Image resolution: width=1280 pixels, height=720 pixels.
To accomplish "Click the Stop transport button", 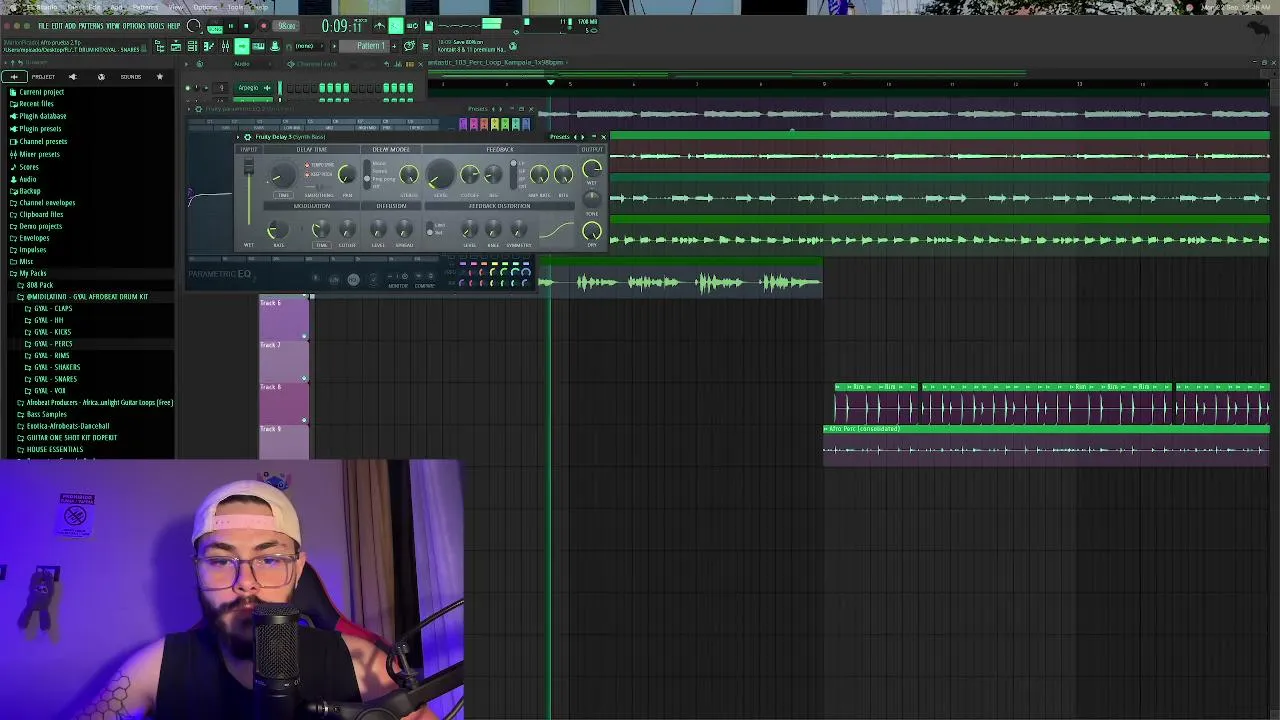I will coord(246,26).
